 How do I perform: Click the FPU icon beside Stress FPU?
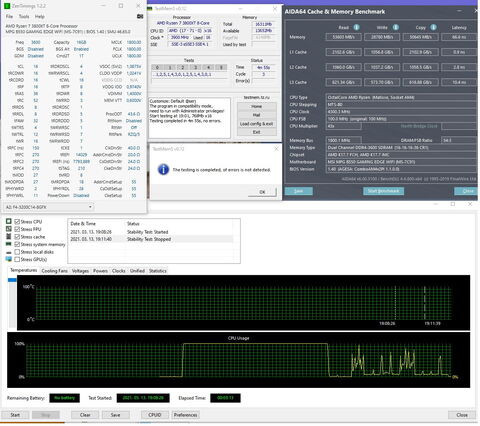pos(9,229)
